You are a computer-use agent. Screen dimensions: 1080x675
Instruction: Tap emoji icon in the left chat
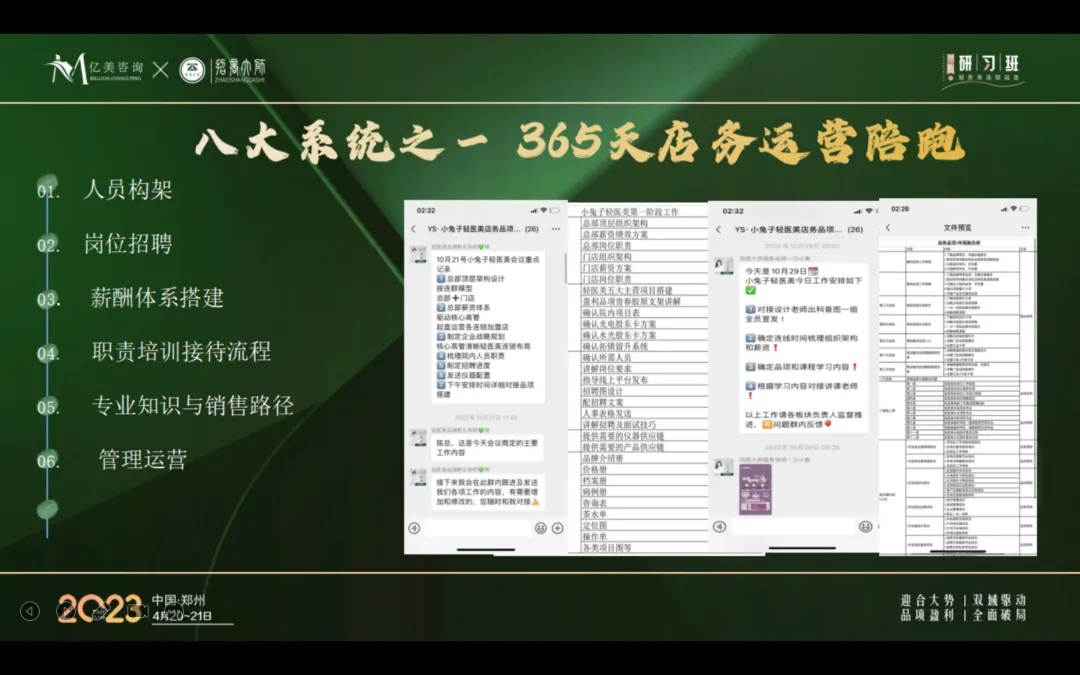[541, 528]
